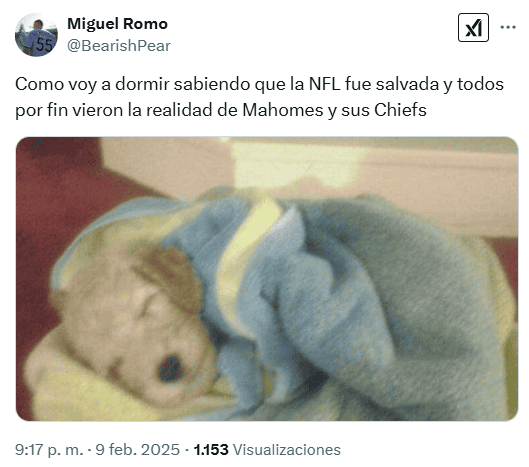Open the 9:17 p. m. timestamp link

tap(49, 450)
